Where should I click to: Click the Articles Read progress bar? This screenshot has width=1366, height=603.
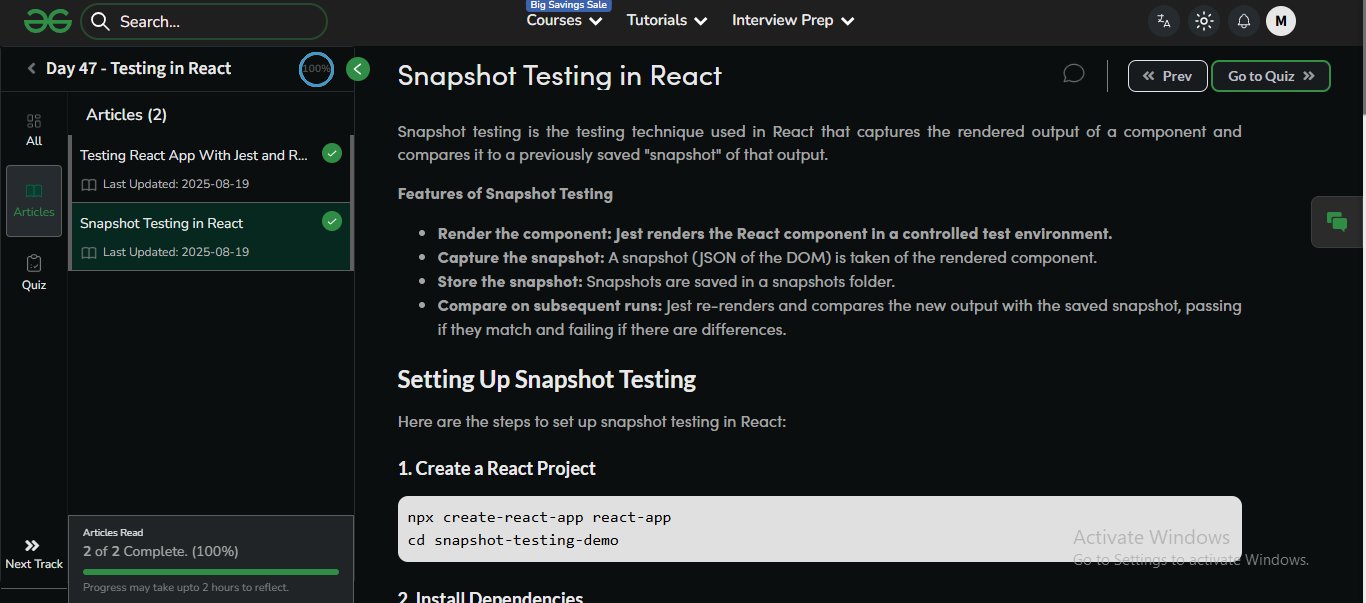pyautogui.click(x=211, y=572)
